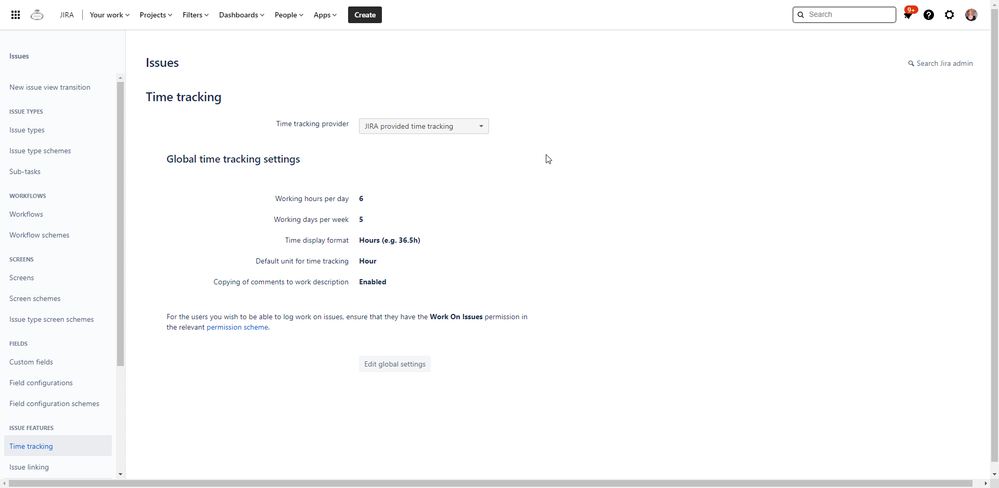Click the Default unit value Hour
Screen dimensions: 999x488
coord(368,261)
